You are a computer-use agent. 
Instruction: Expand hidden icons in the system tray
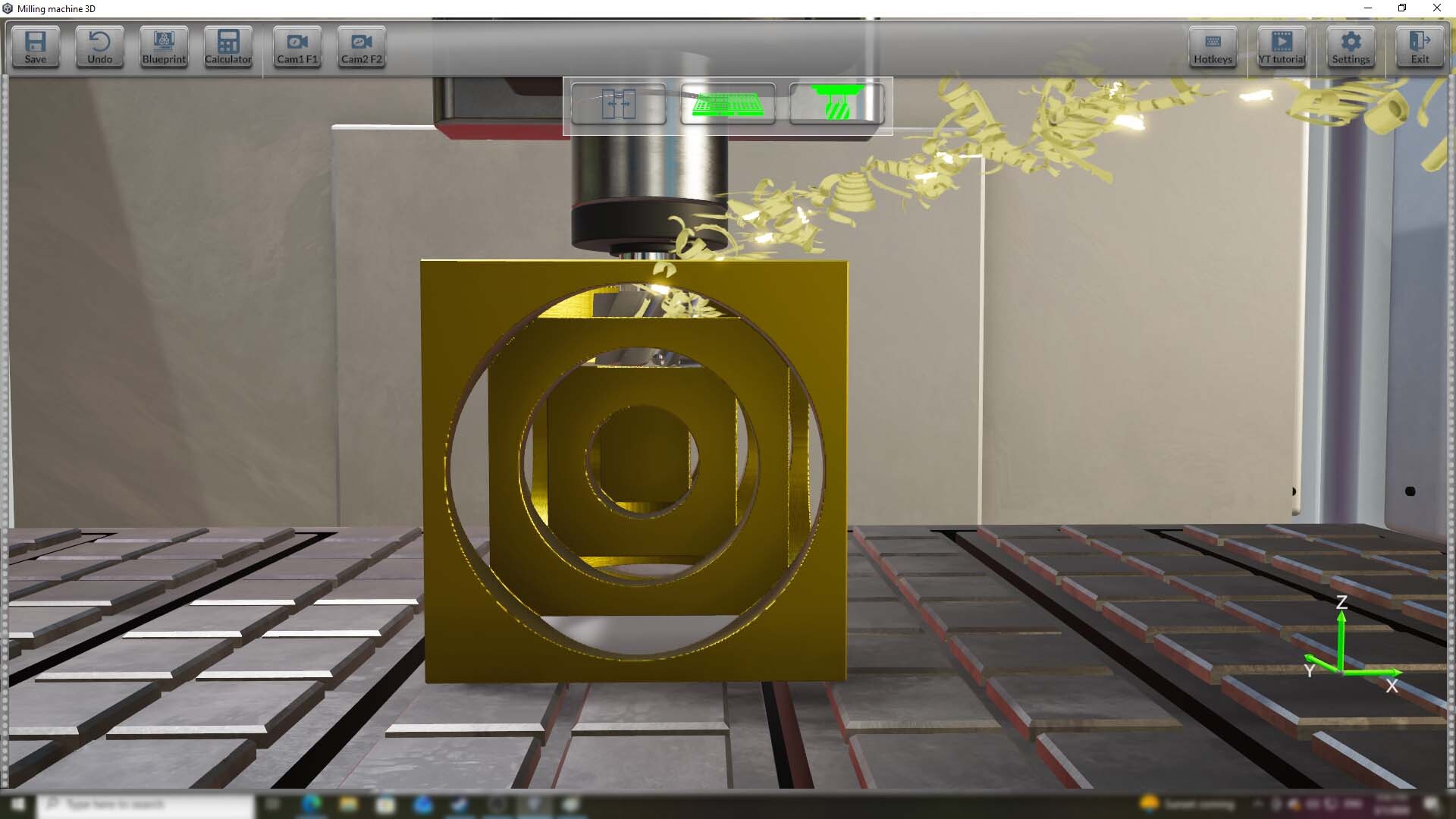pyautogui.click(x=1257, y=804)
